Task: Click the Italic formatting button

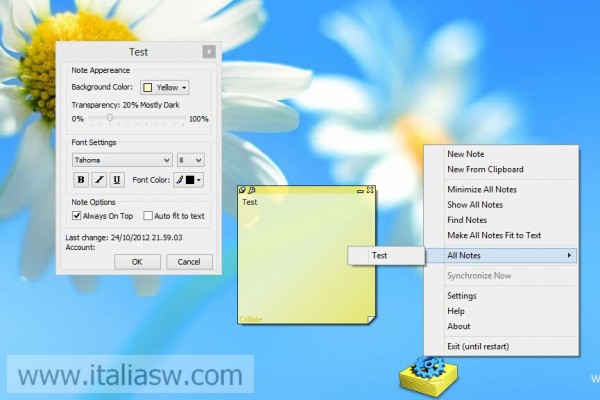Action: [x=100, y=180]
